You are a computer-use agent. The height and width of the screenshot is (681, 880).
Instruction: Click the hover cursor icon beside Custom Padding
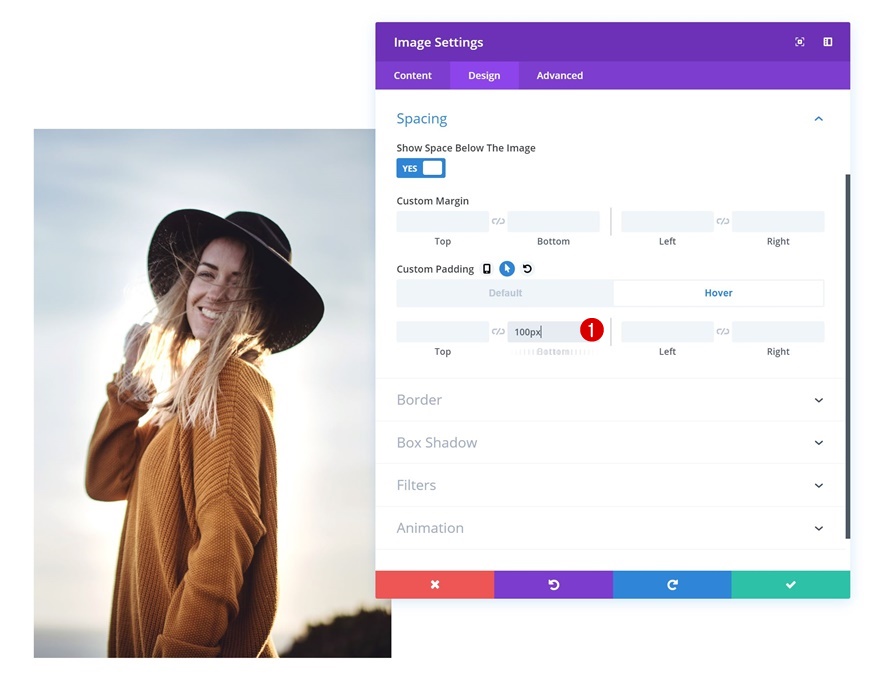507,269
